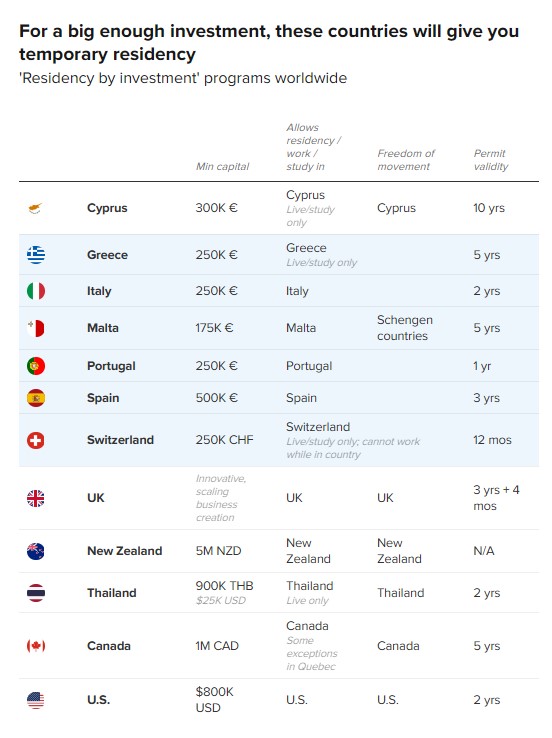The width and height of the screenshot is (552, 738).
Task: Click the $800K USD capital value
Action: (x=215, y=700)
